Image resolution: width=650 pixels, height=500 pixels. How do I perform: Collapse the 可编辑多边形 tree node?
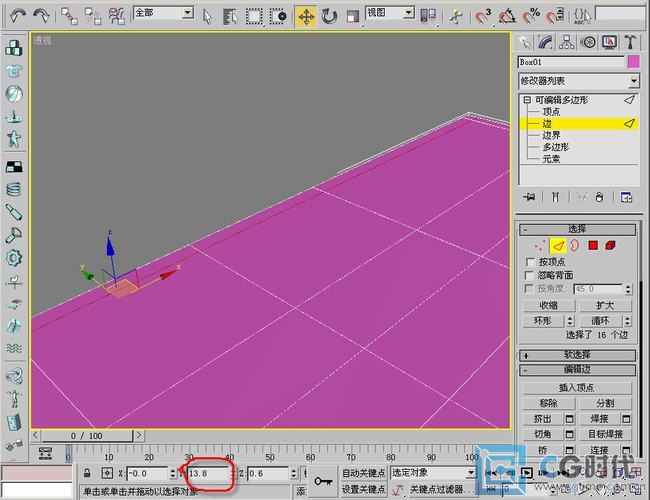coord(526,100)
